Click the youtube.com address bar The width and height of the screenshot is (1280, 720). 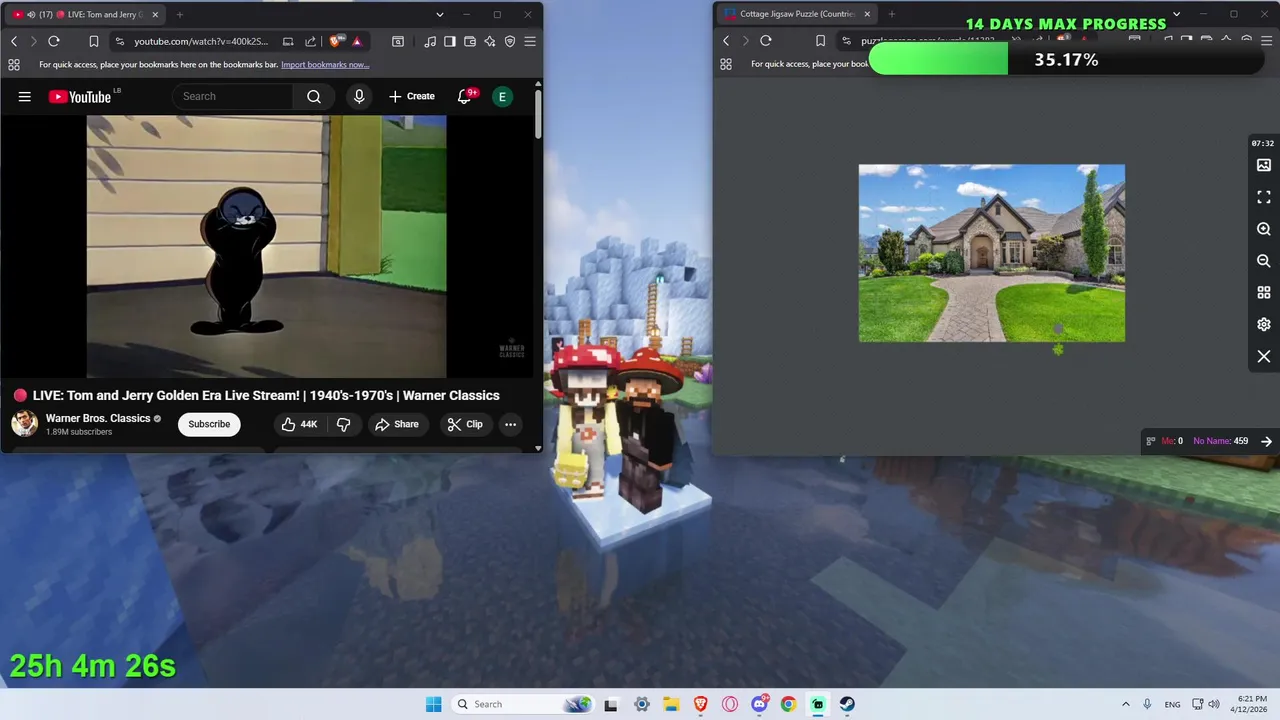201,41
